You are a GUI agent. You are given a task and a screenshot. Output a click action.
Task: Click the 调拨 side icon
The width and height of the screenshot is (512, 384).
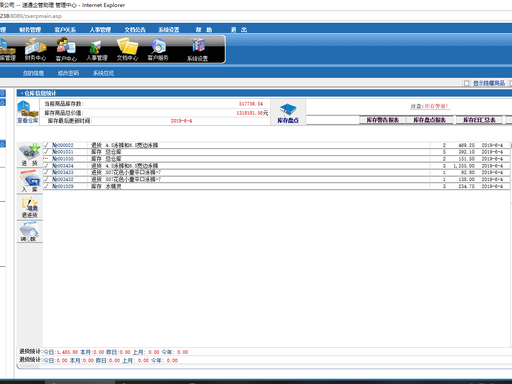(29, 232)
